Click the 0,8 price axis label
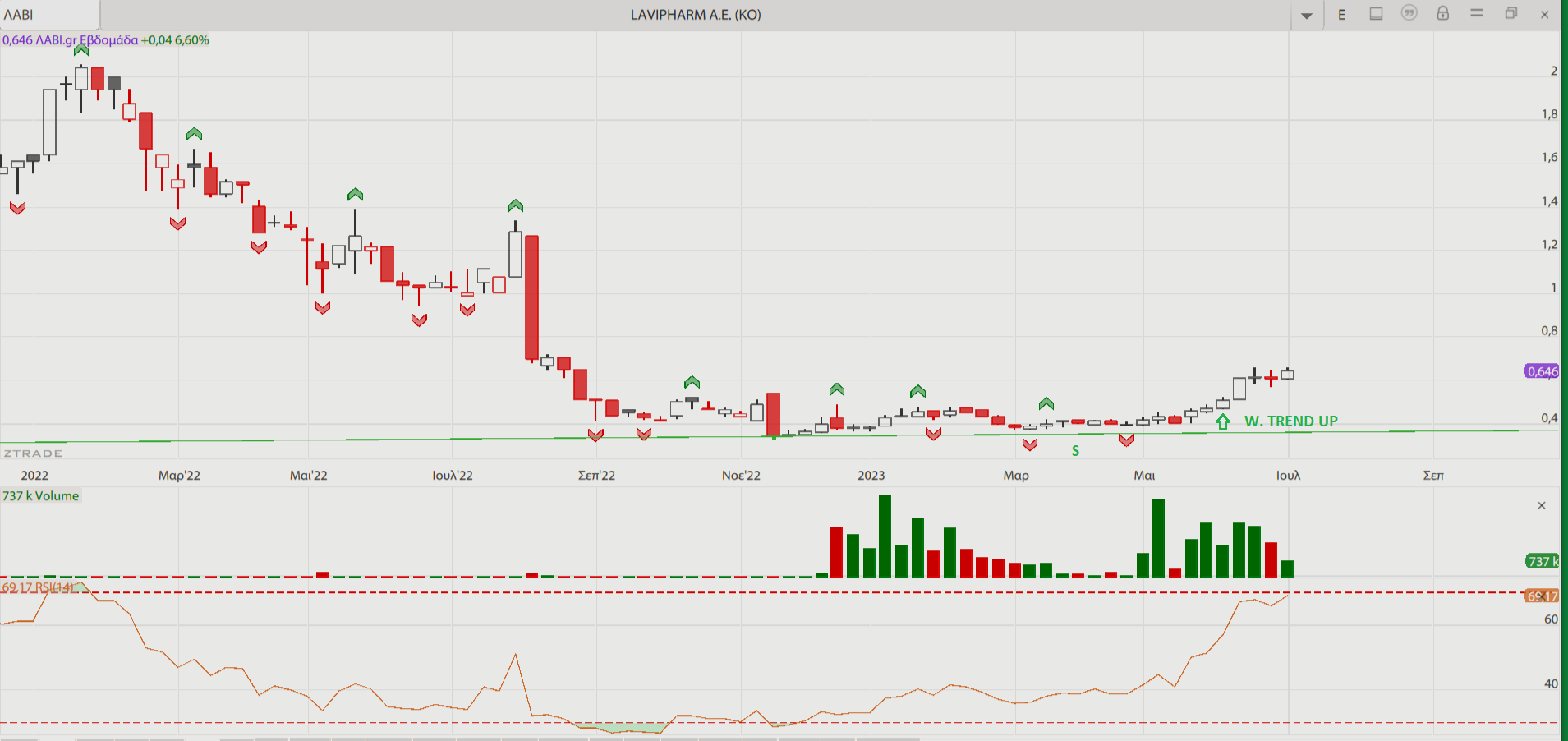The image size is (1568, 741). click(1549, 330)
